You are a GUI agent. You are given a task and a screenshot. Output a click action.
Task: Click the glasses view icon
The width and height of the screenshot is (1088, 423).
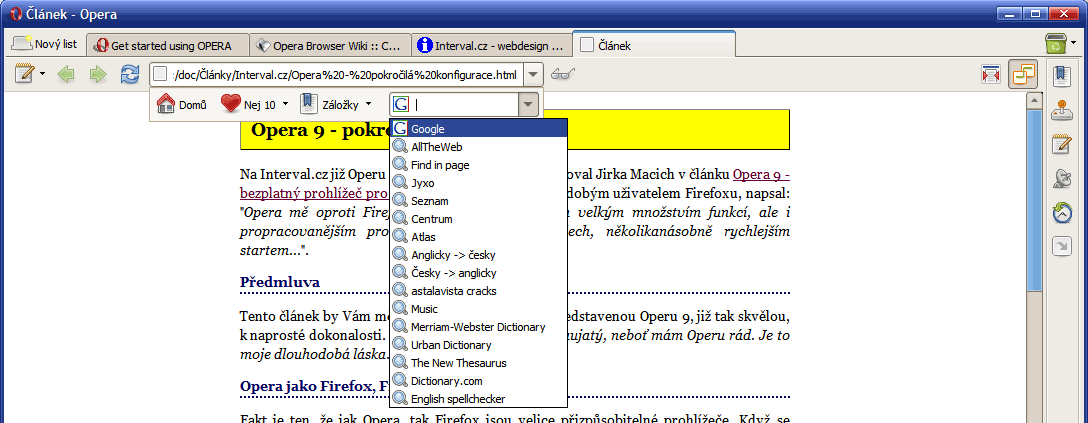tap(563, 74)
